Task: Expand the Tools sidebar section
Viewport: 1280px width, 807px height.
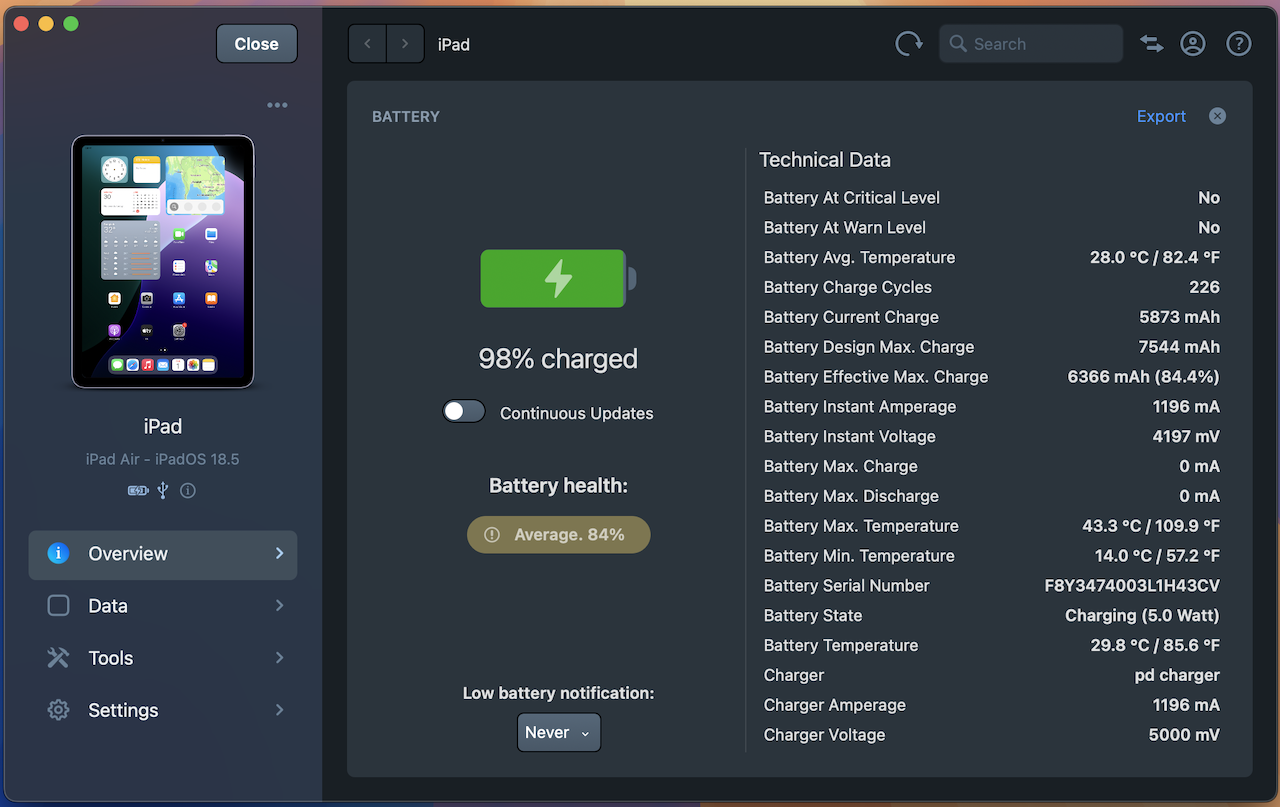Action: 163,658
